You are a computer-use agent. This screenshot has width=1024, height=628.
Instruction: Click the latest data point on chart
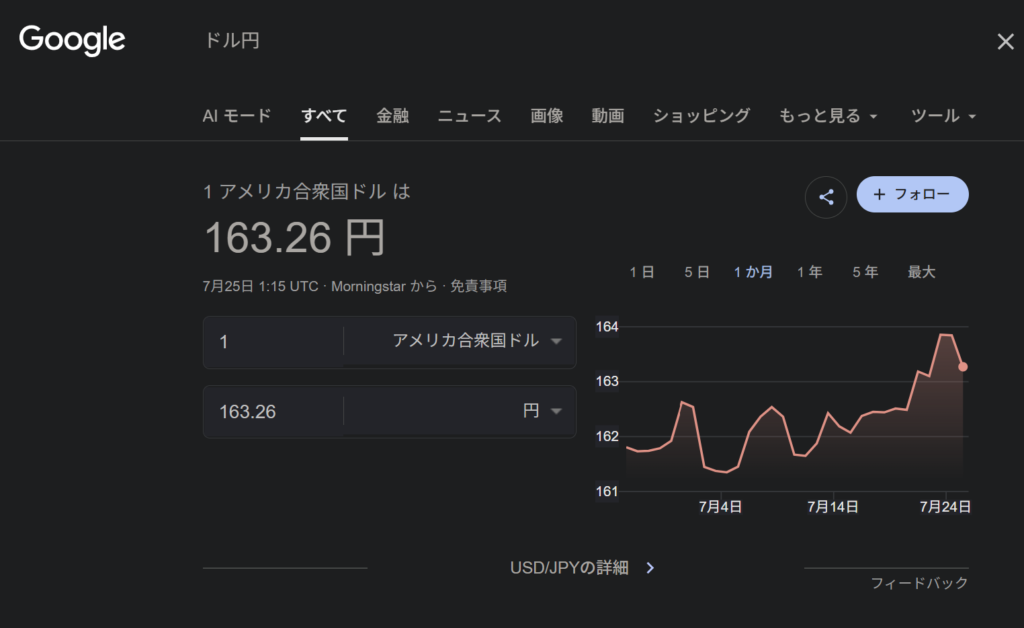tap(963, 367)
